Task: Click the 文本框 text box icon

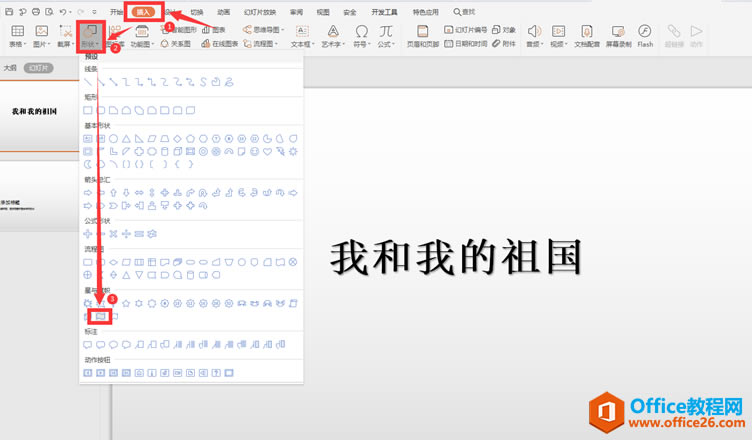Action: [301, 34]
